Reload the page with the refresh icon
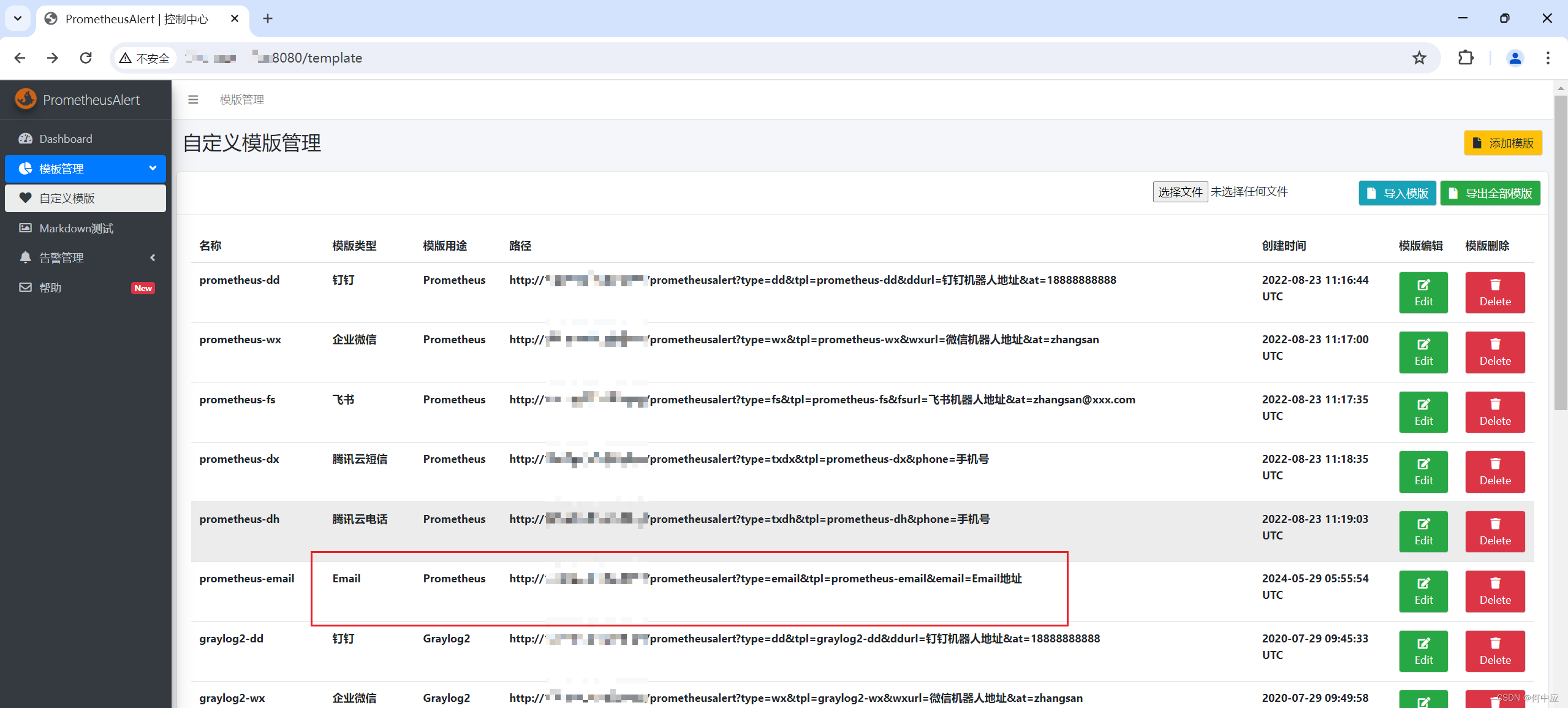Viewport: 1568px width, 708px height. (x=86, y=58)
